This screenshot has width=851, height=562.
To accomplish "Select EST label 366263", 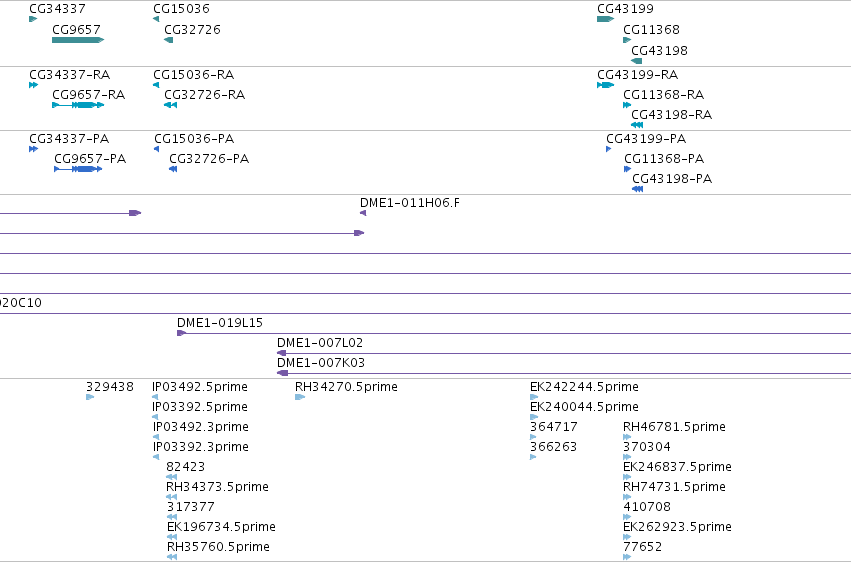I will click(554, 447).
